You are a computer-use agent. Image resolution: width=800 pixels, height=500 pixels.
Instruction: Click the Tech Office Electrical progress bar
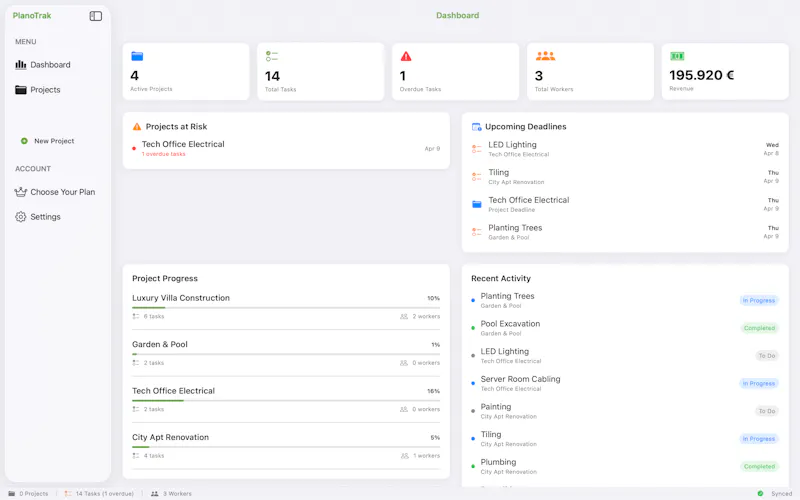(x=286, y=401)
